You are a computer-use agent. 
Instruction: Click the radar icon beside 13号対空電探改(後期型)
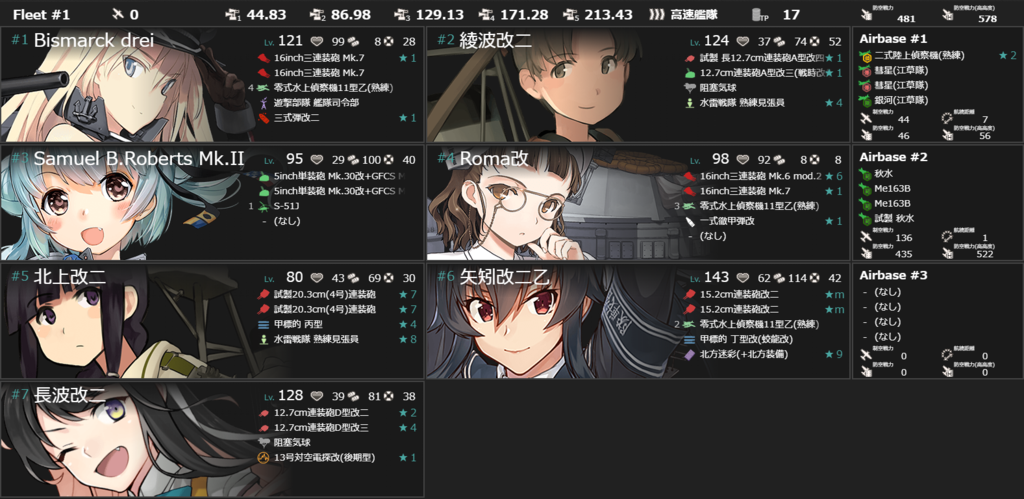pos(263,458)
